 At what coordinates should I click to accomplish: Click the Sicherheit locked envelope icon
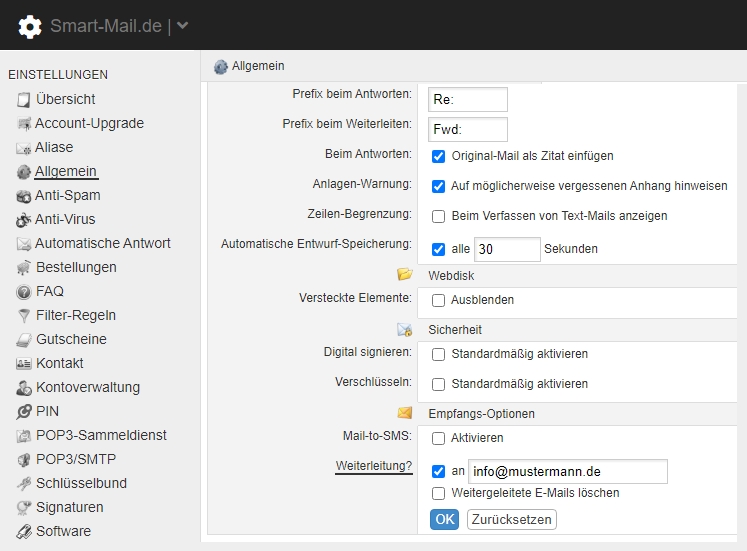(404, 330)
